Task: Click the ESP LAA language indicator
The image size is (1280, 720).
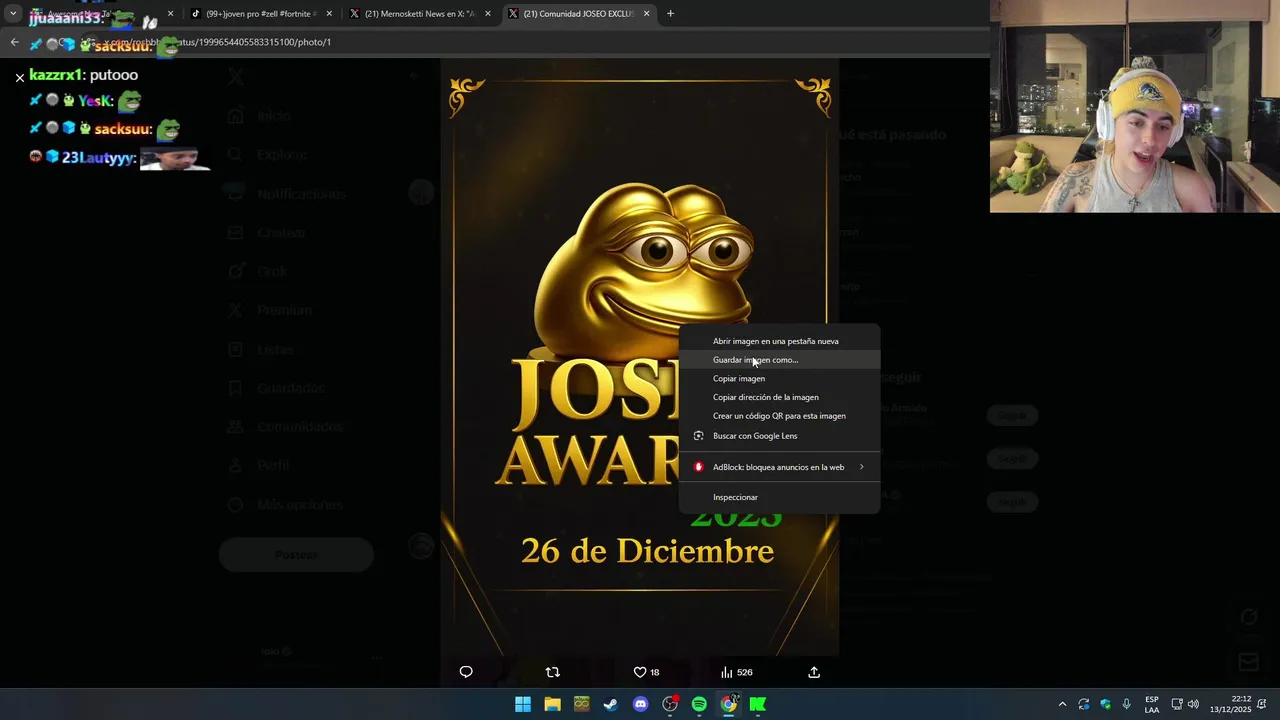Action: pyautogui.click(x=1152, y=704)
